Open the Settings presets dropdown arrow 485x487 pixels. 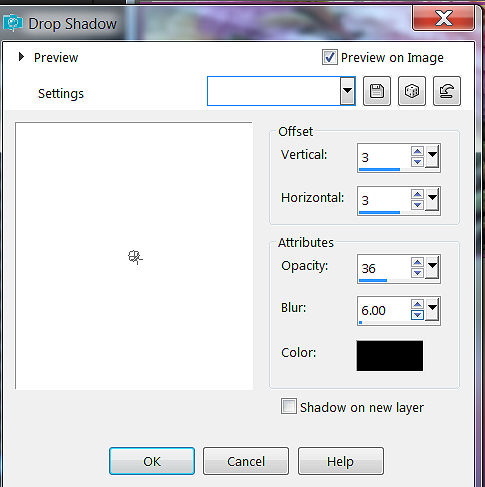pyautogui.click(x=347, y=91)
